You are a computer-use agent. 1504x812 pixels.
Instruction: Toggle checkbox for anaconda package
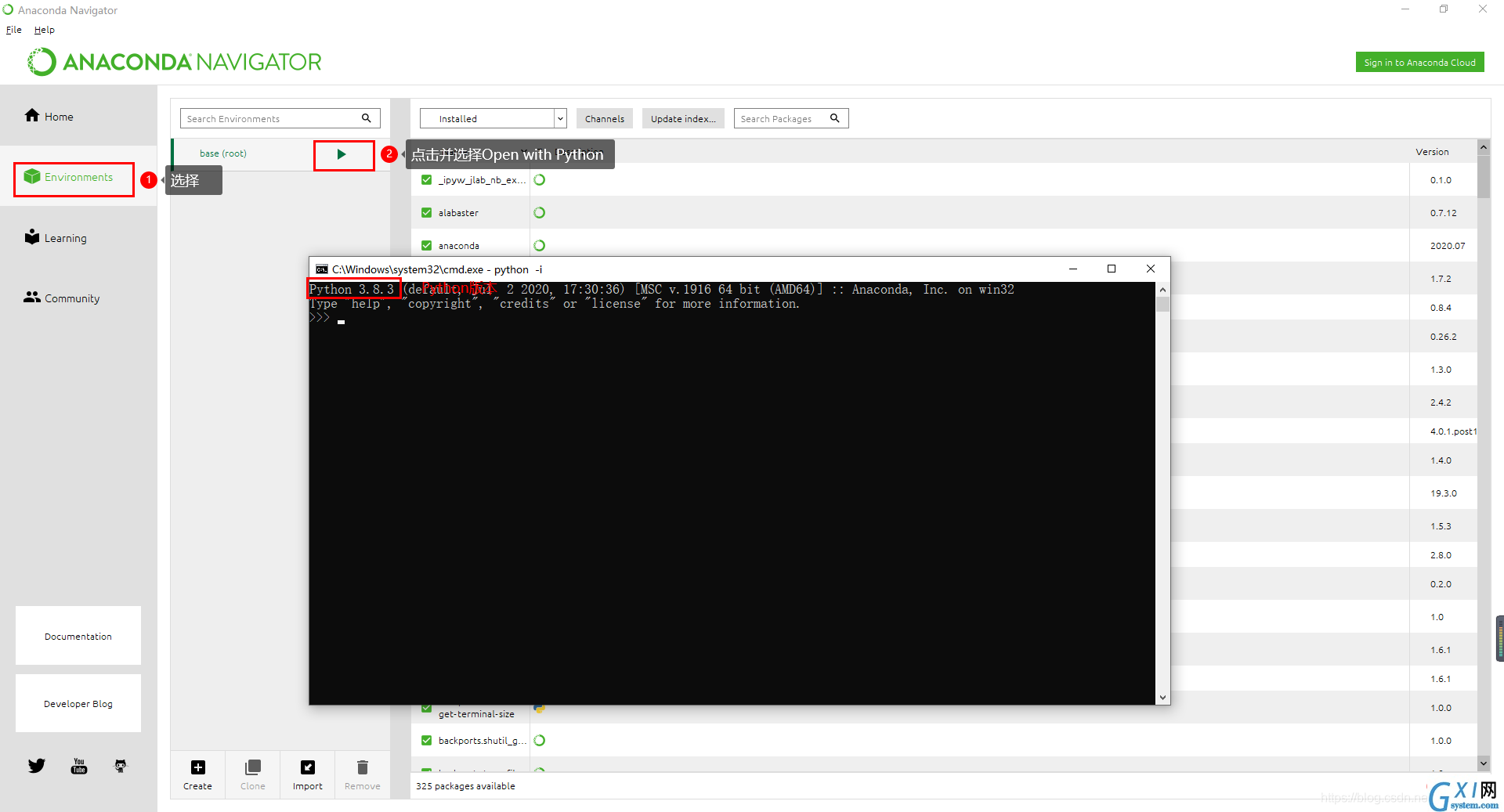pos(427,246)
